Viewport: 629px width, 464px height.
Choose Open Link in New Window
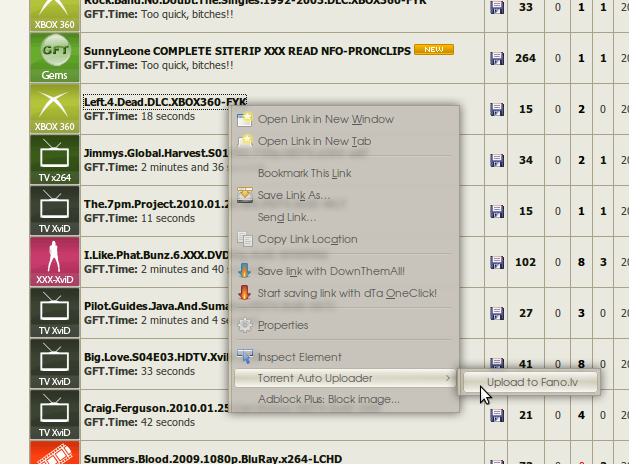[345, 119]
